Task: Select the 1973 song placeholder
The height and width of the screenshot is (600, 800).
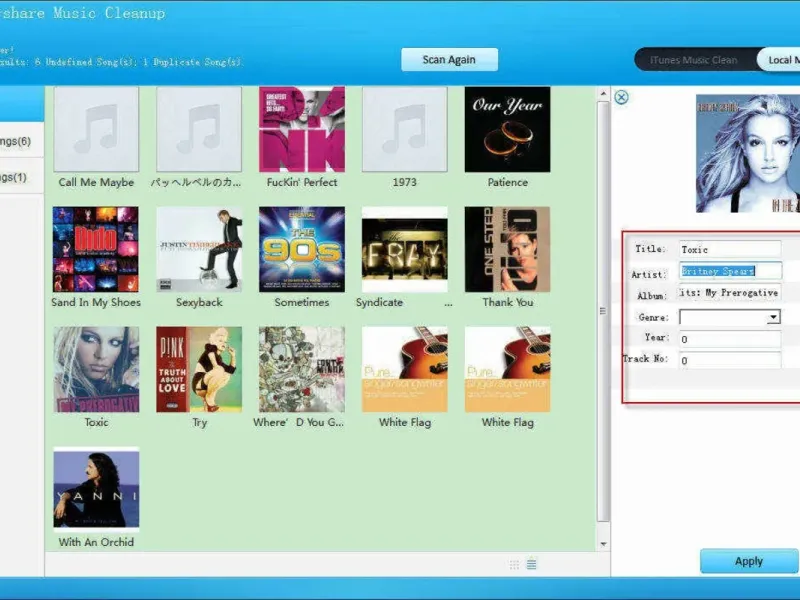Action: pyautogui.click(x=405, y=129)
